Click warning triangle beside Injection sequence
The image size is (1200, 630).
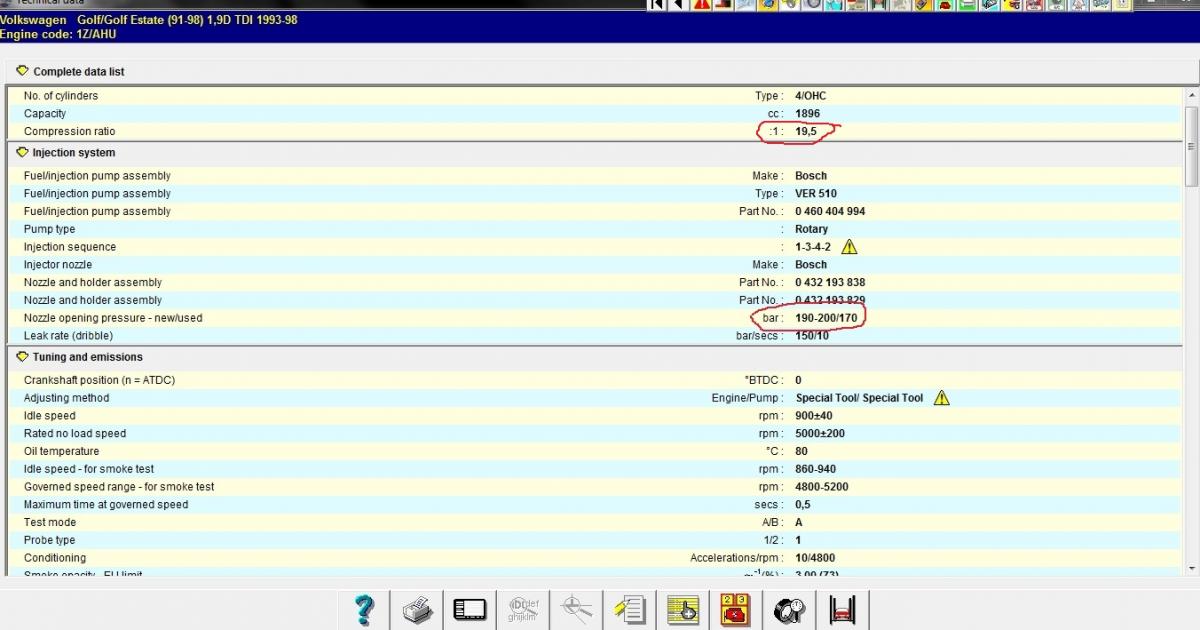point(849,247)
